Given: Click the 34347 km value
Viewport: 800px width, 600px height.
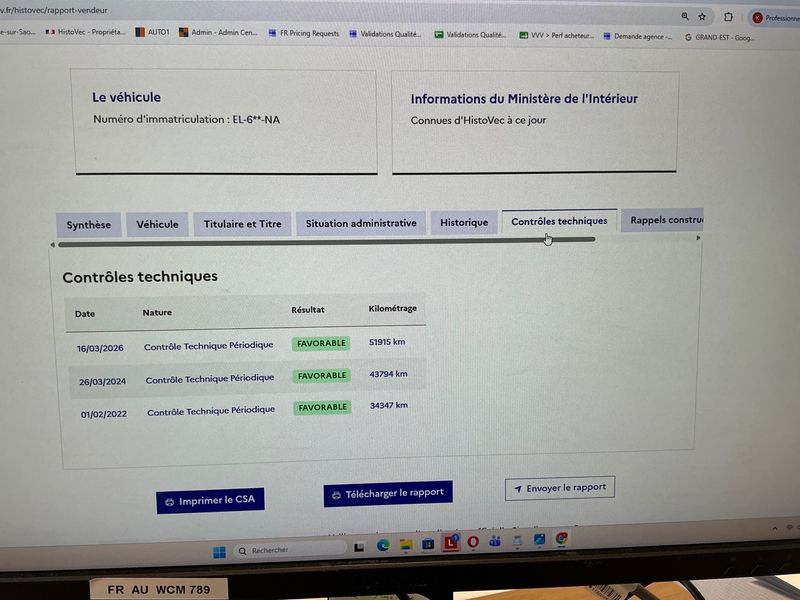Looking at the screenshot, I should point(389,406).
